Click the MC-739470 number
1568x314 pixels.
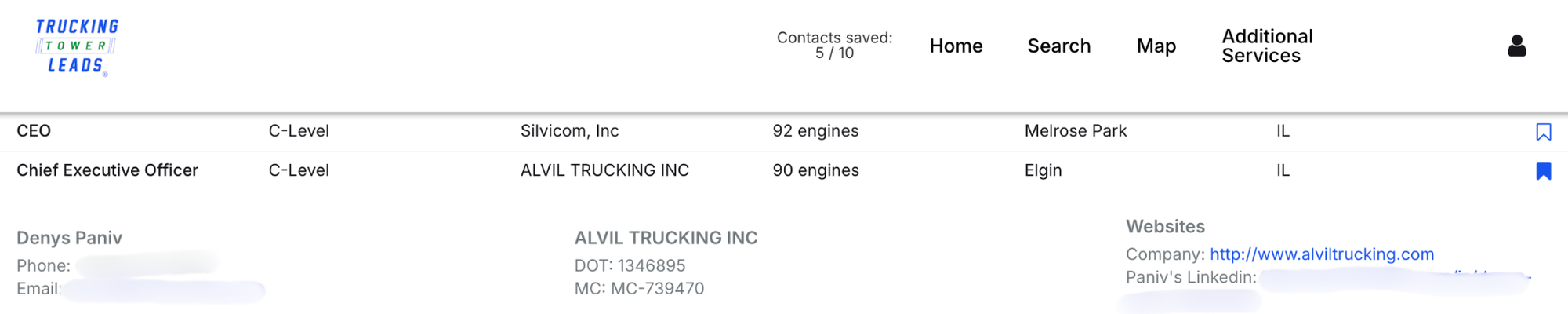tap(657, 289)
